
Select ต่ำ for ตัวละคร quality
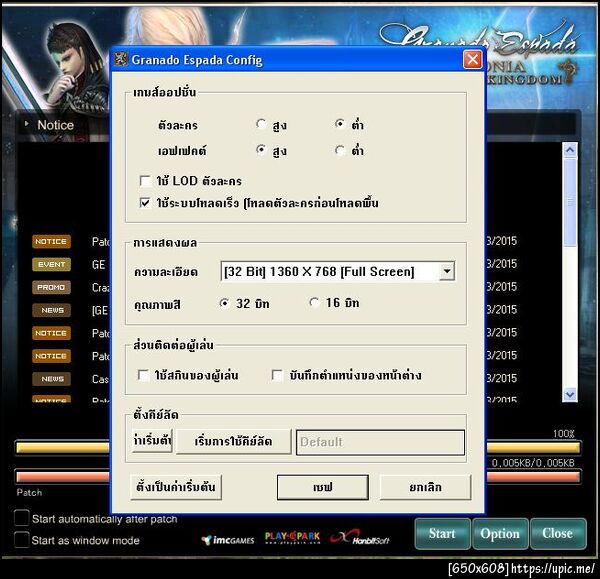tap(340, 124)
